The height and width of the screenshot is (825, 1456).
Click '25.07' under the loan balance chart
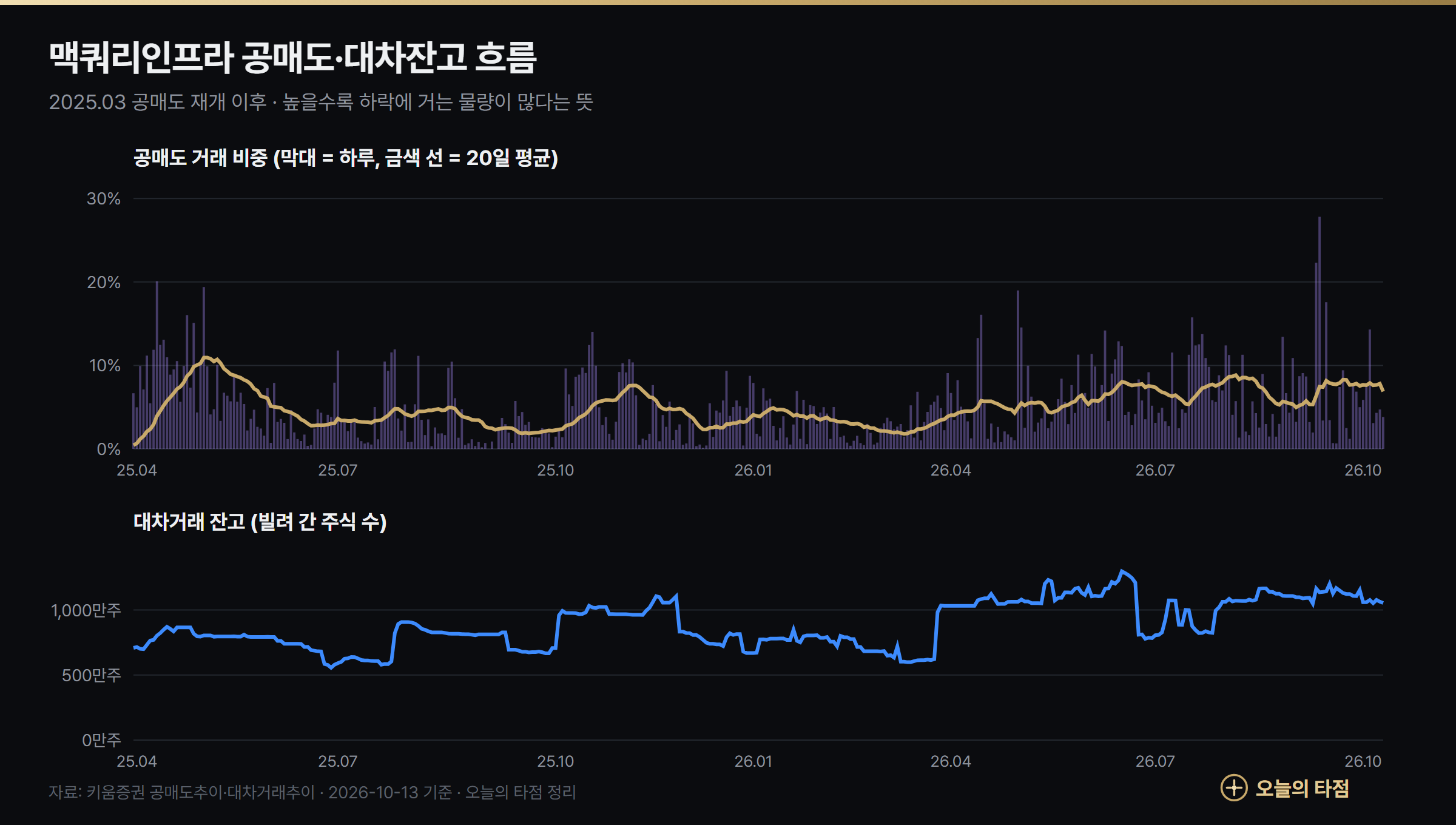338,761
